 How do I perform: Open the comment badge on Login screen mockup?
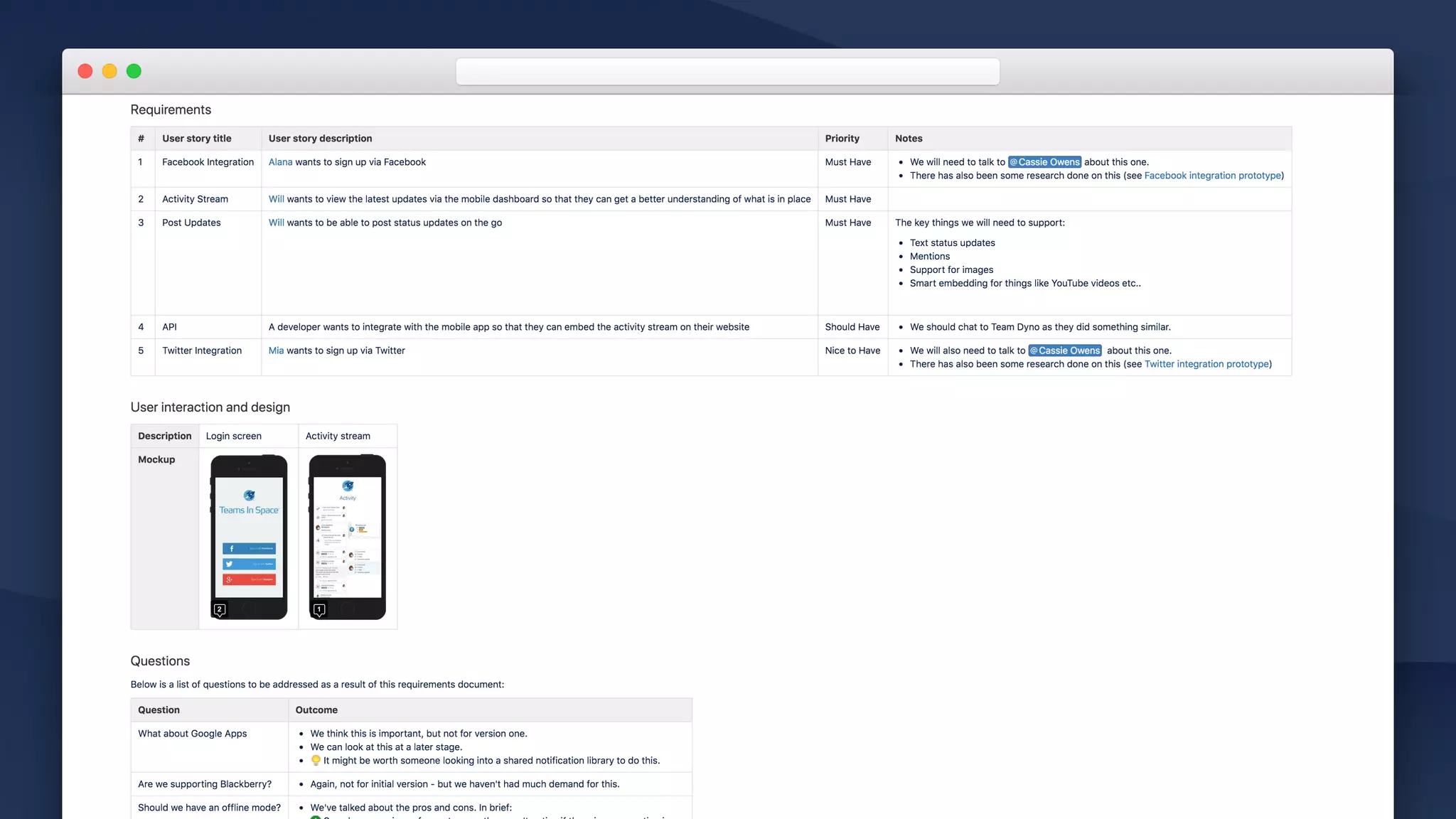click(220, 610)
